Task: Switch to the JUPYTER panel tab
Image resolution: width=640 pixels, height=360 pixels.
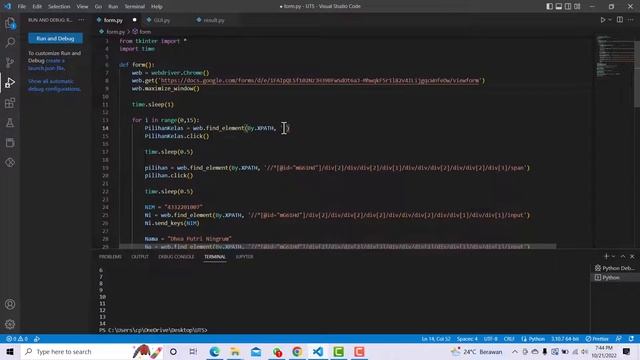Action: (244, 257)
